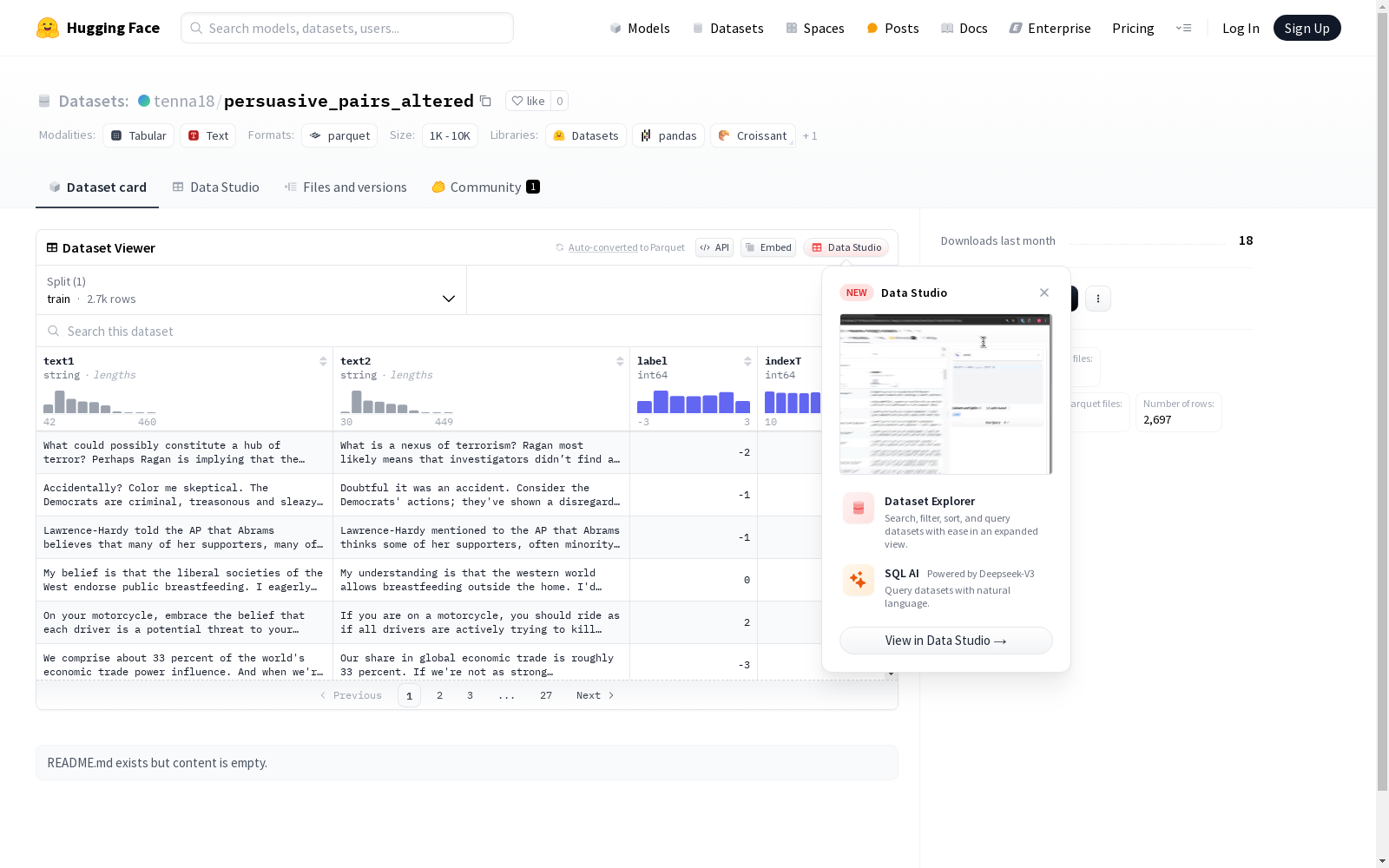Open Datasets in the top navigation

click(727, 28)
